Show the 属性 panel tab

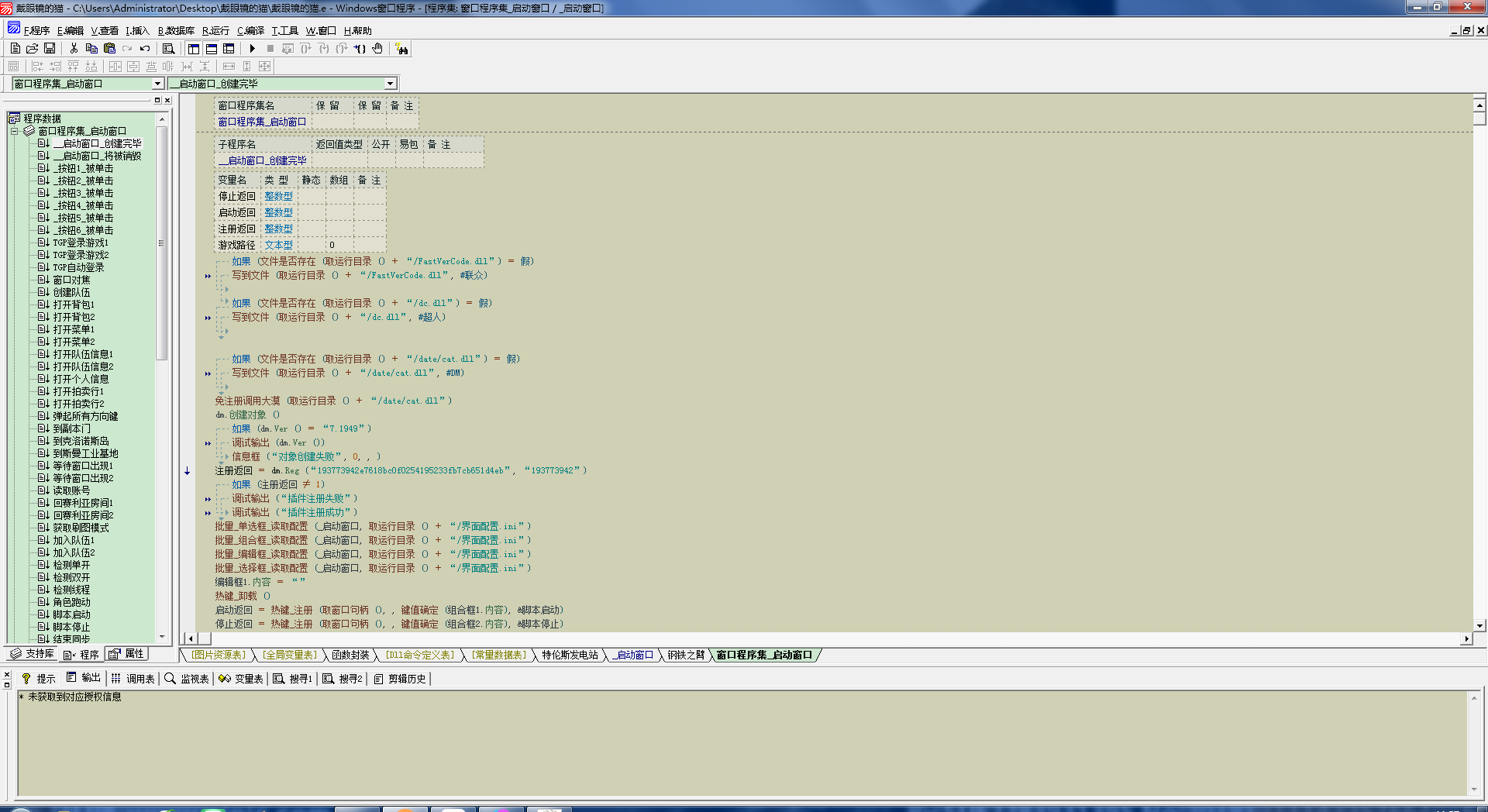126,654
